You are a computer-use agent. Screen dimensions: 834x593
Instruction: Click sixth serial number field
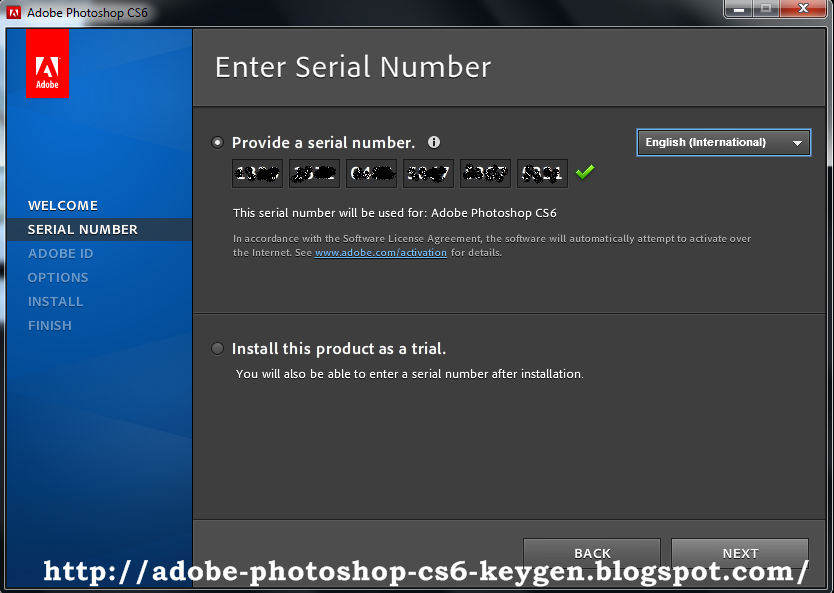(542, 173)
